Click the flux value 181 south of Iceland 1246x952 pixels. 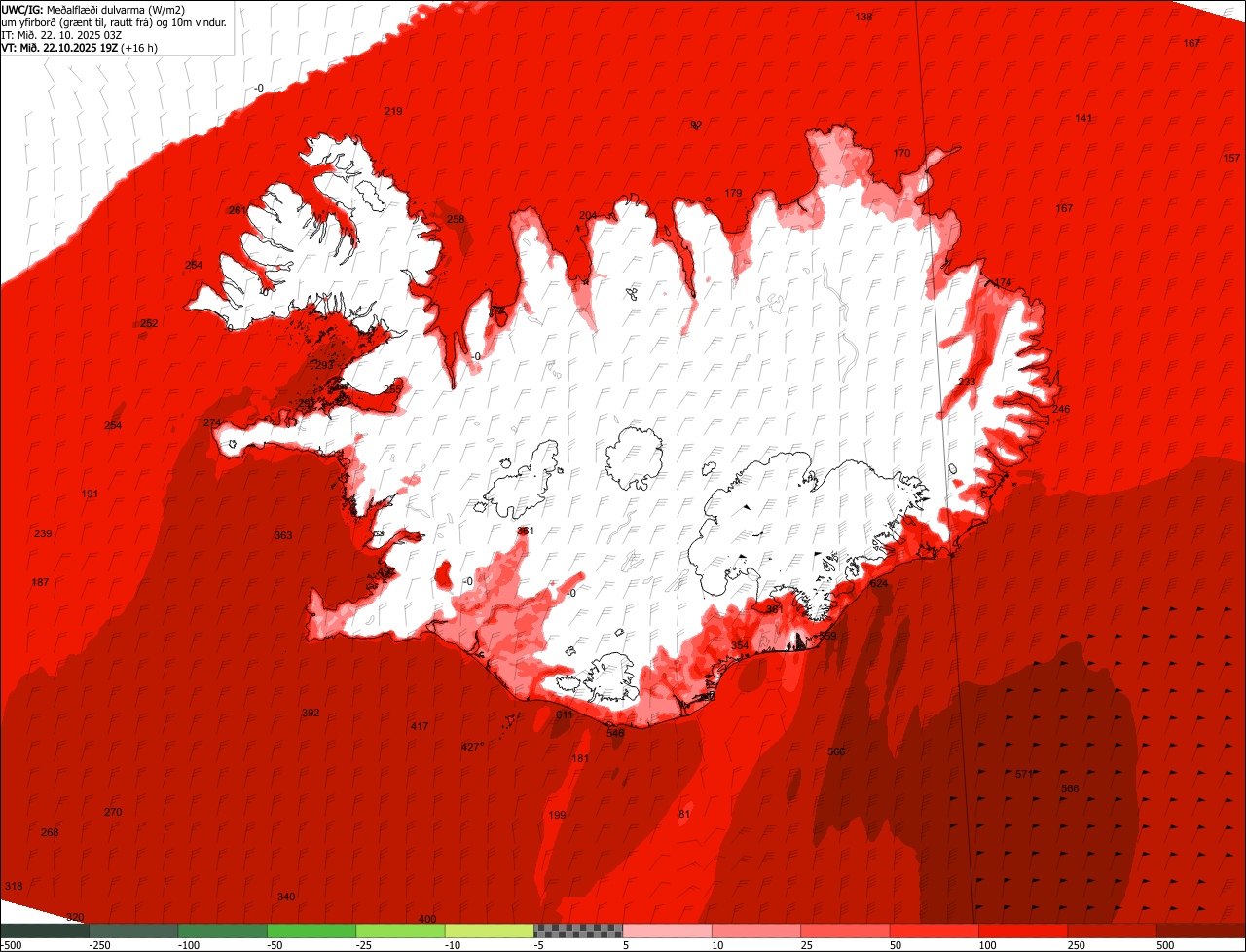point(580,758)
